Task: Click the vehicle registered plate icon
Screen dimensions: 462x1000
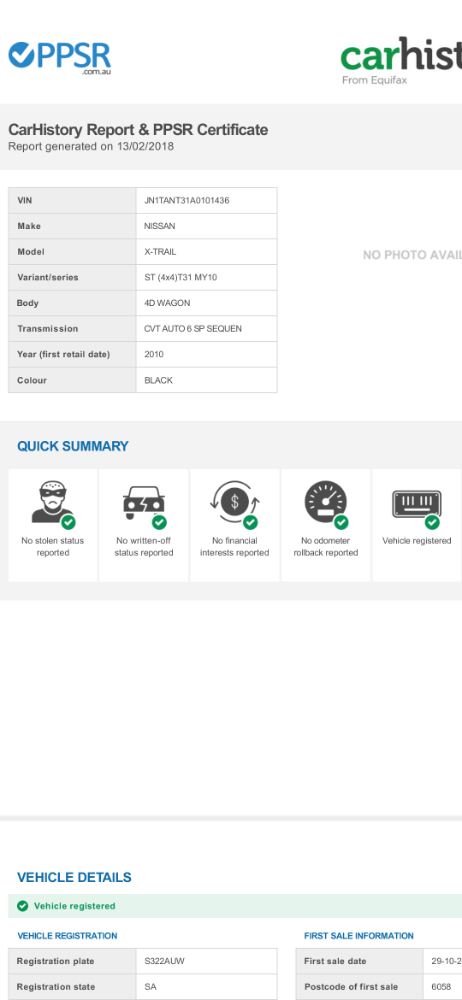Action: click(x=417, y=508)
